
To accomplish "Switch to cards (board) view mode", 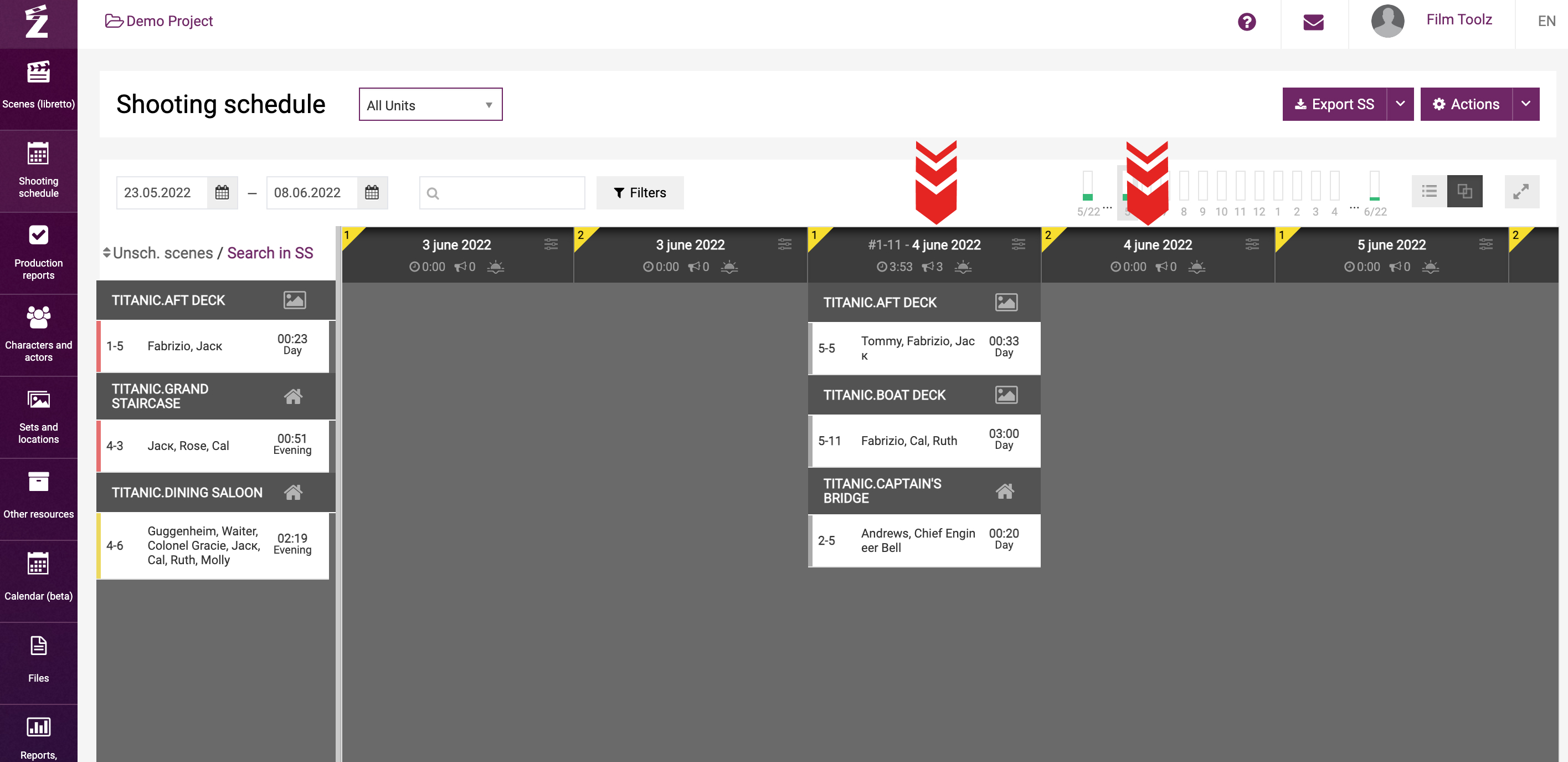I will (x=1464, y=191).
